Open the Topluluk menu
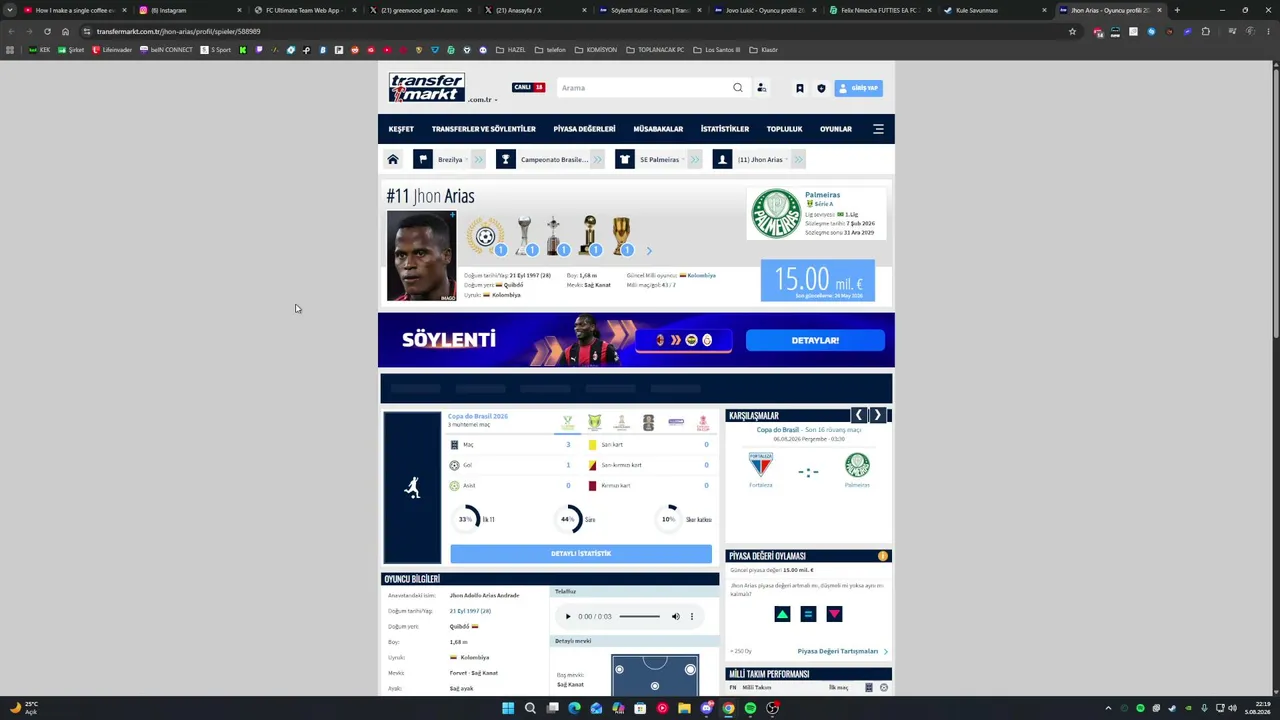1280x720 pixels. click(785, 129)
